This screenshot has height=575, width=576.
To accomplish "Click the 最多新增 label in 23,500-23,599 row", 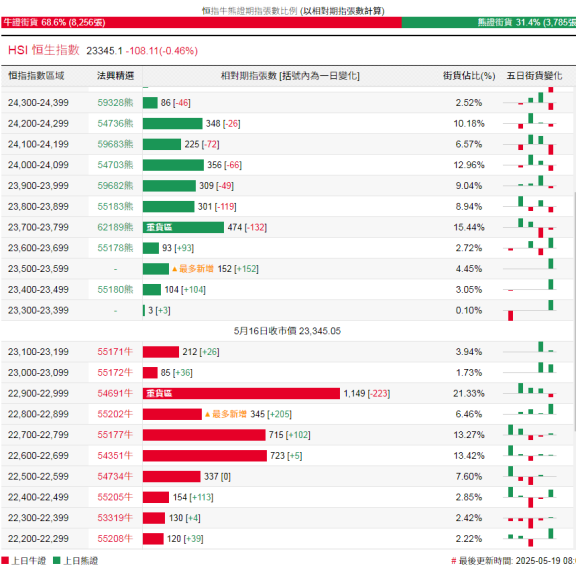I will (x=193, y=269).
